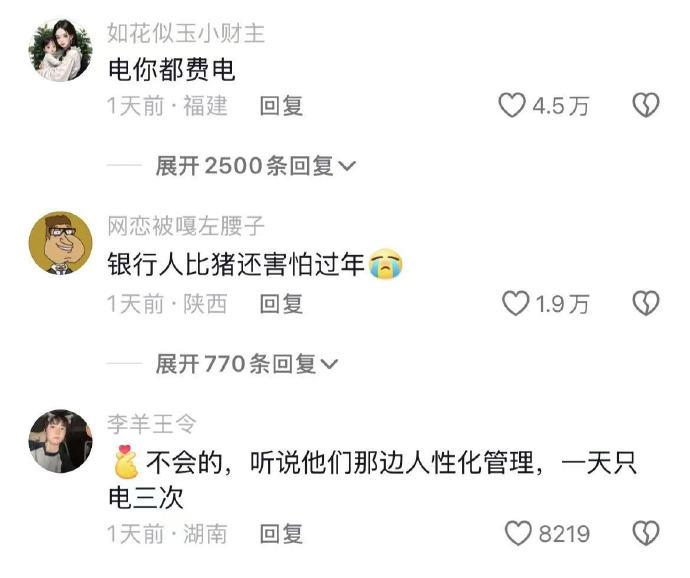Dislike the comment by 如花似玉小财主

646,105
